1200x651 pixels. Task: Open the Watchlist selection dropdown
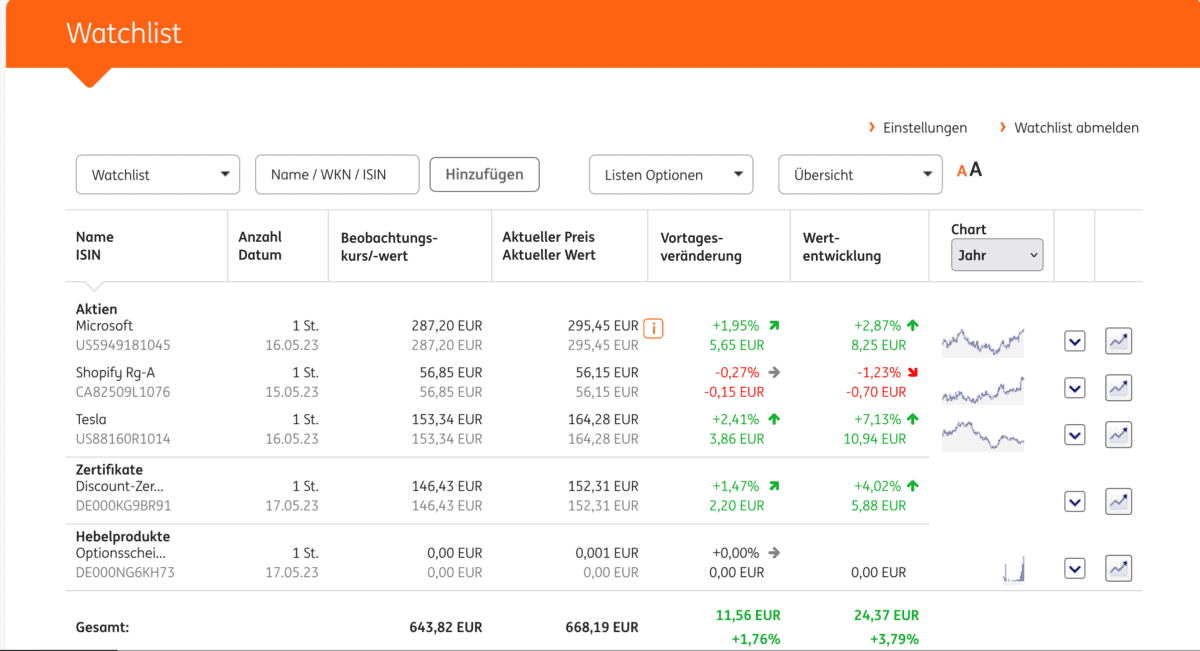157,174
